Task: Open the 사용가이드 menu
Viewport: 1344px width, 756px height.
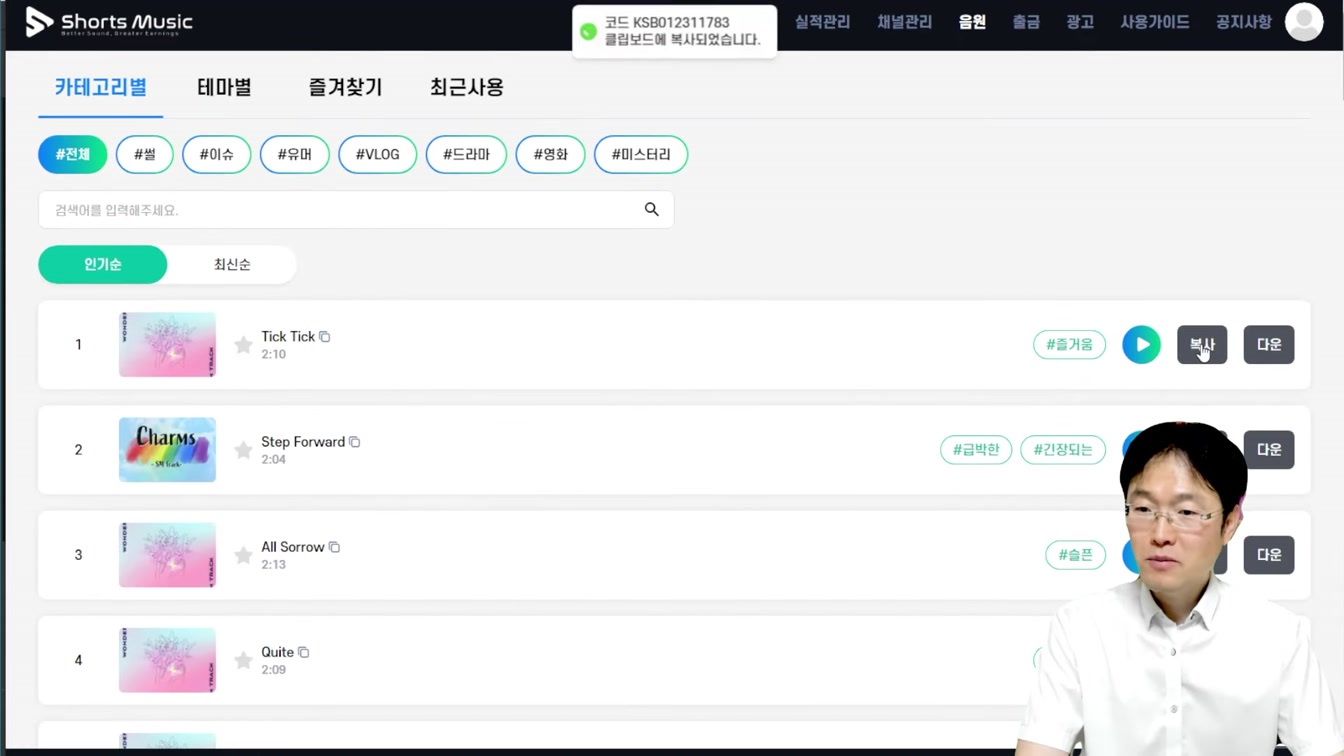Action: [x=1155, y=22]
